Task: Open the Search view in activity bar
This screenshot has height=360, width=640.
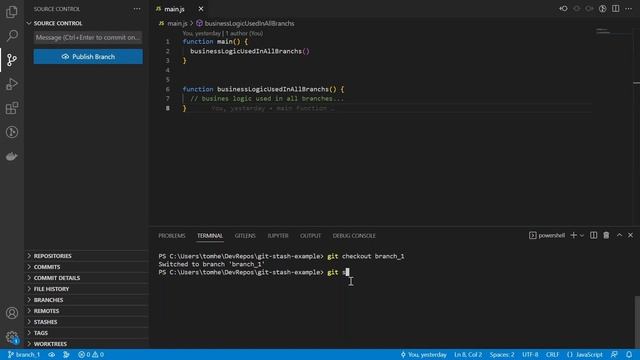Action: click(12, 36)
